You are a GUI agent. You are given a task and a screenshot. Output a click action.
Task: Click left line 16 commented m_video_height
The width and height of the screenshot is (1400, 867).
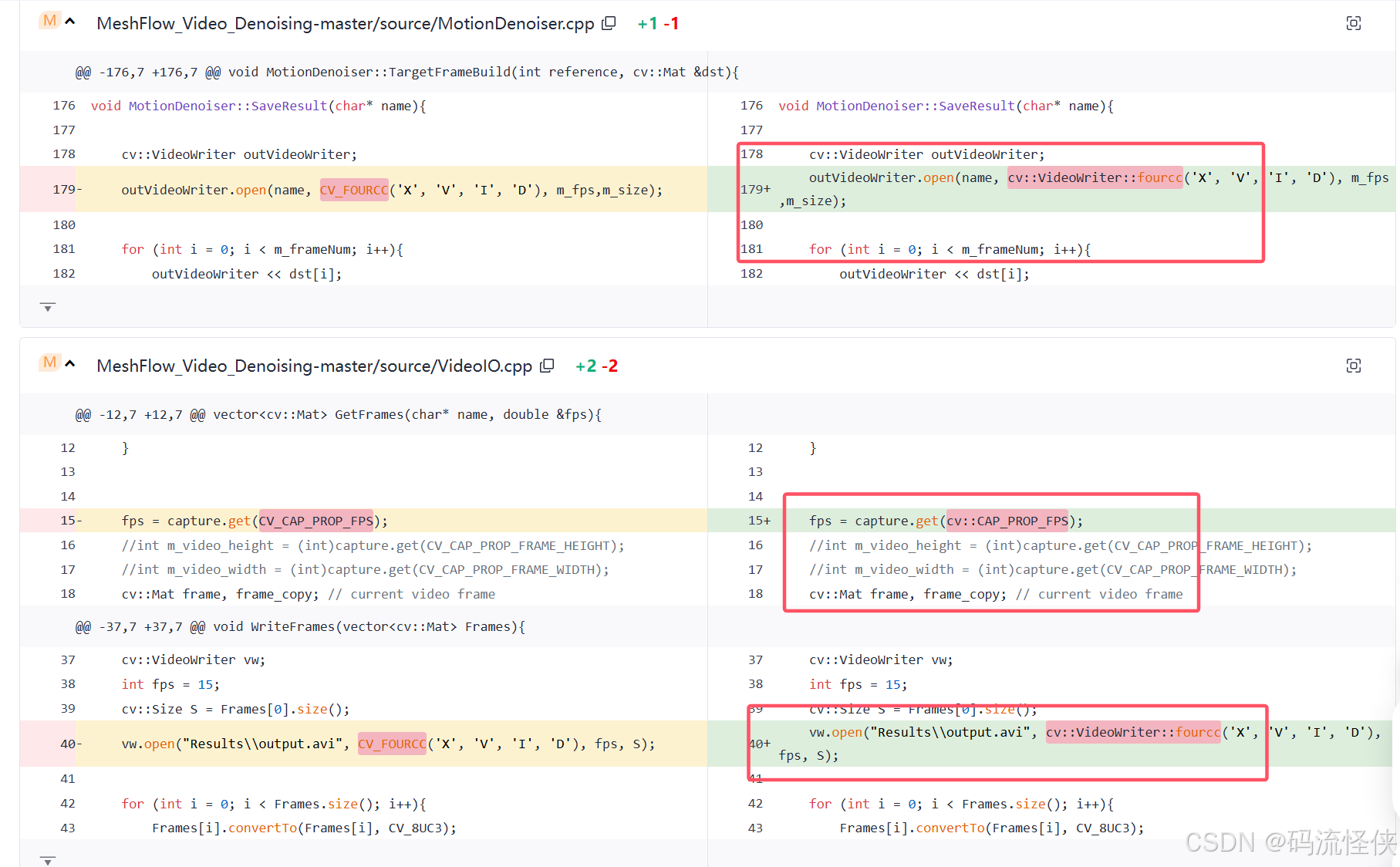[x=373, y=545]
